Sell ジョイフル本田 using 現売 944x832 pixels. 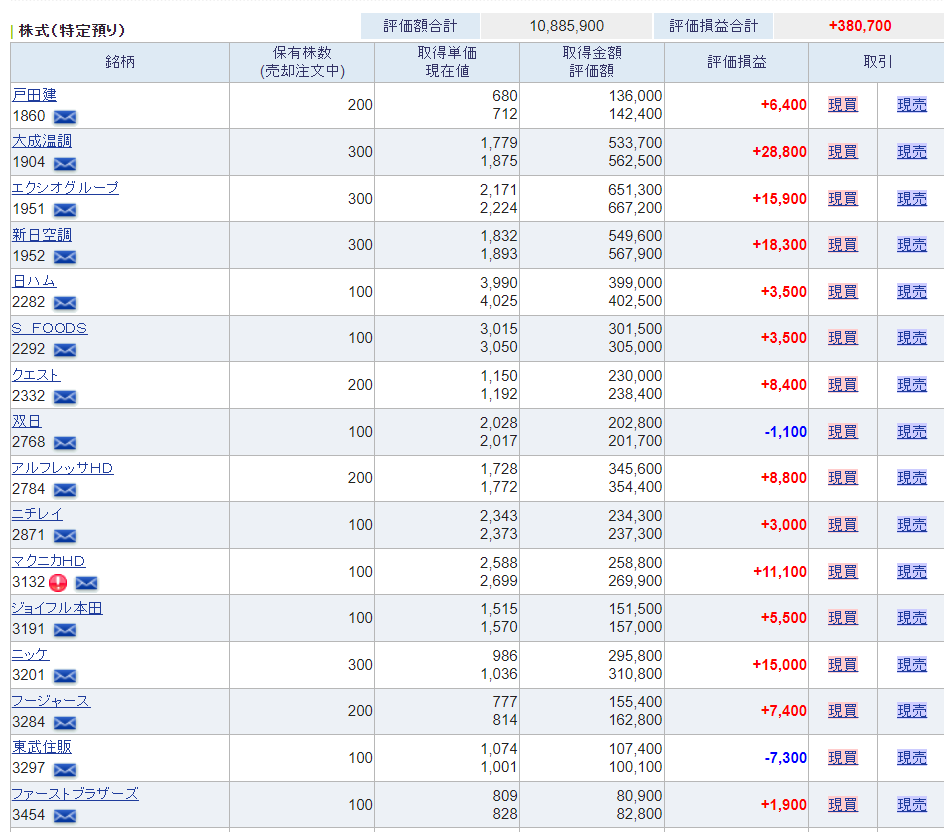click(x=912, y=618)
